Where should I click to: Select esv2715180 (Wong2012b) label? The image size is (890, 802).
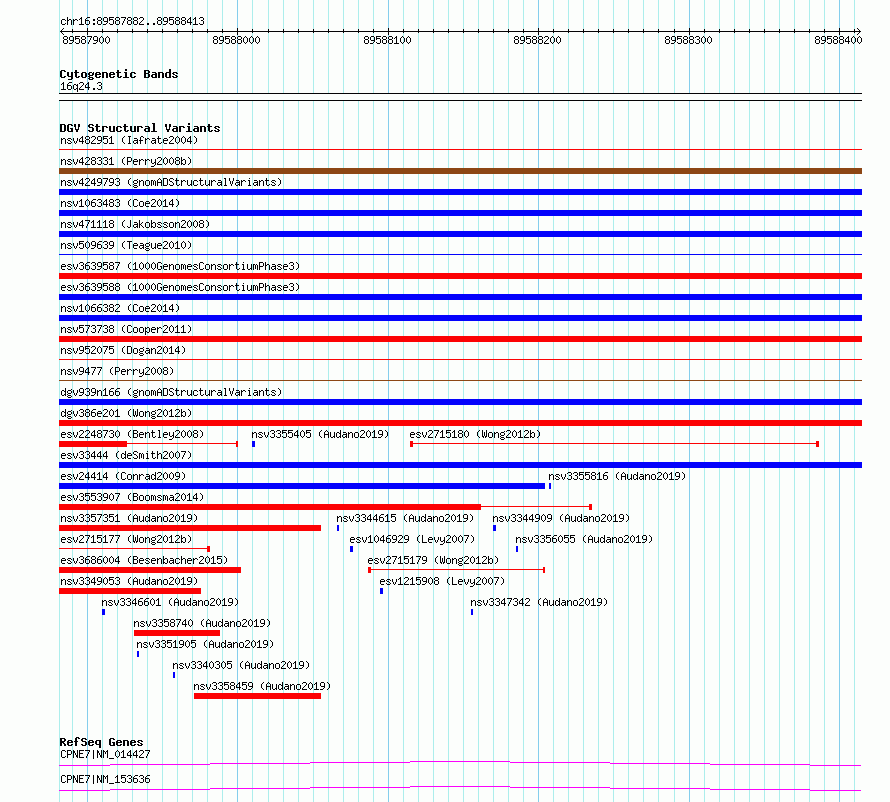(x=475, y=434)
